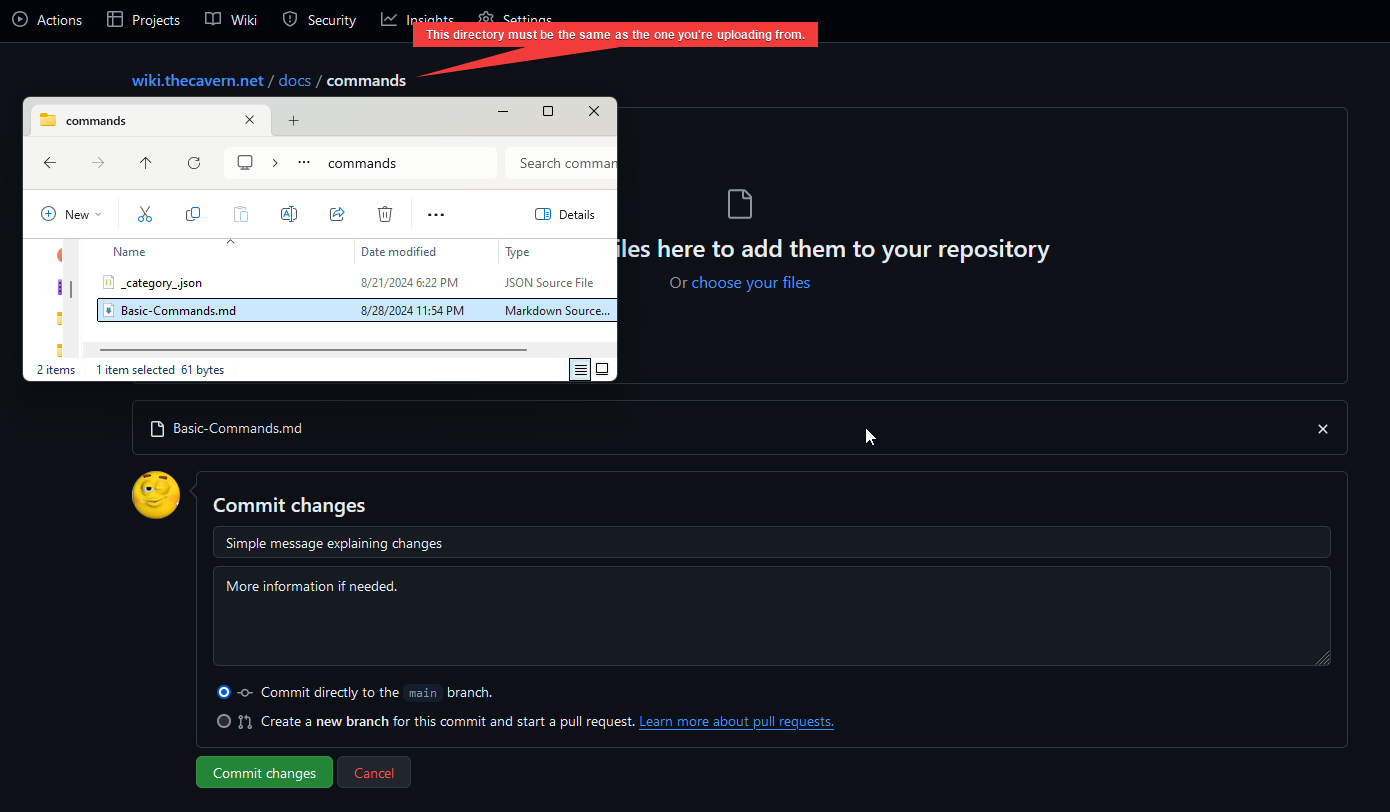Select Commit directly to main branch option
1390x812 pixels.
224,692
